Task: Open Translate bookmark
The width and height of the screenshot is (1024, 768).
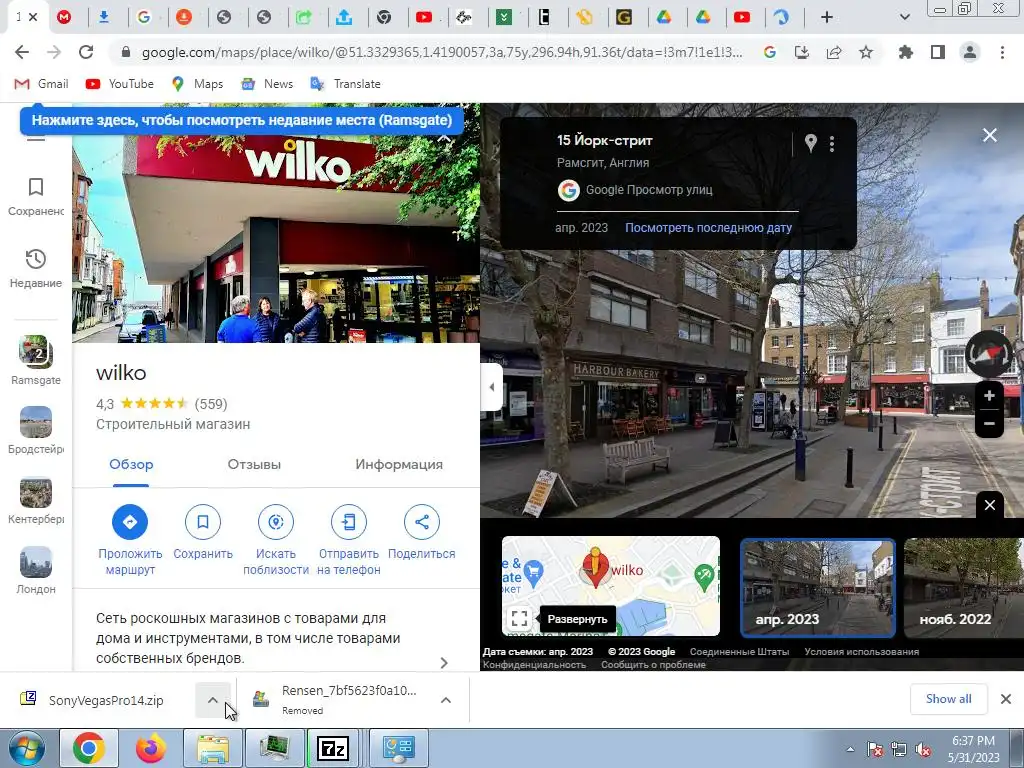Action: [345, 84]
